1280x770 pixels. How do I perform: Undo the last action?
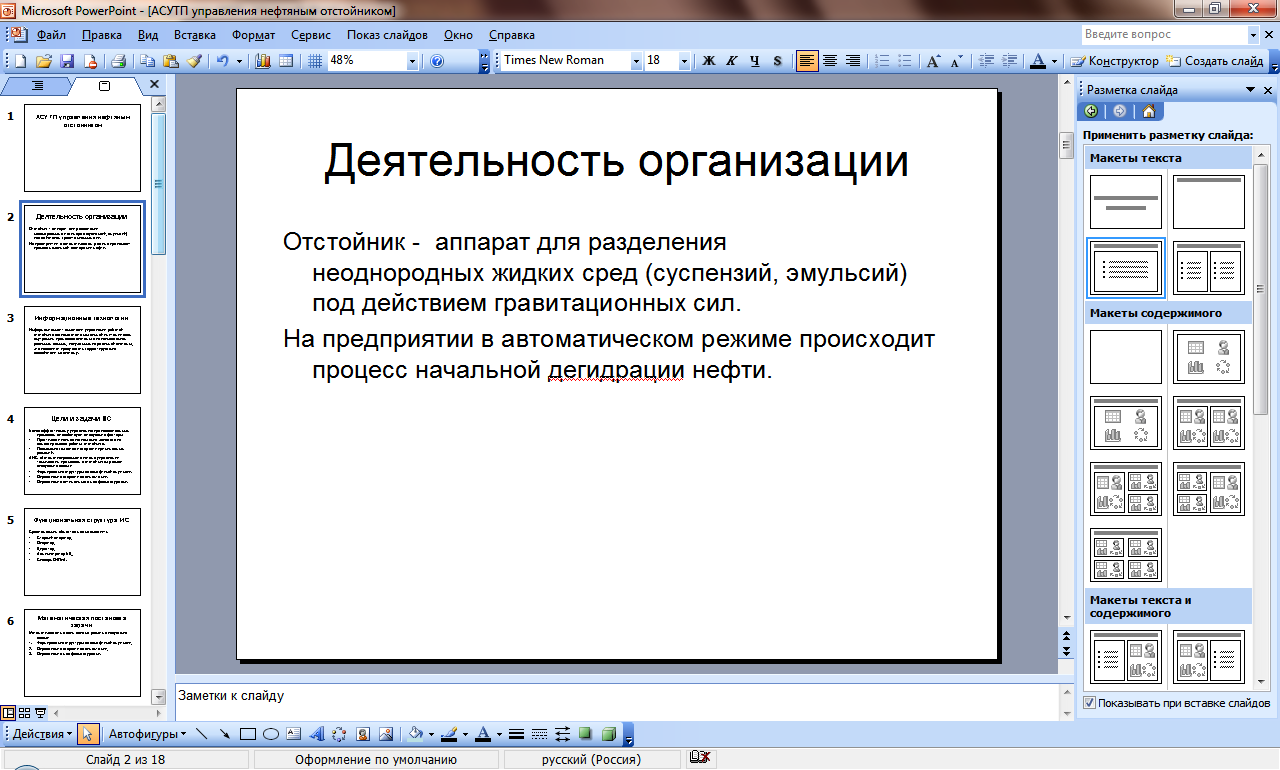point(222,61)
